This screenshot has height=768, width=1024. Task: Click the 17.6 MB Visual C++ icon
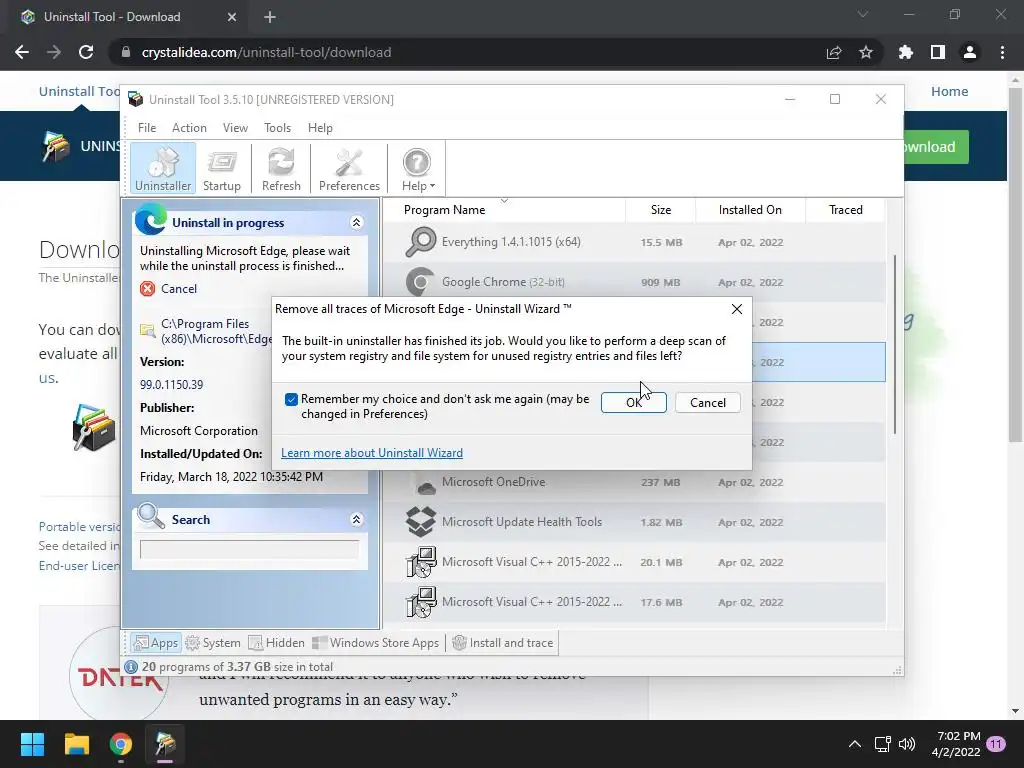[421, 602]
